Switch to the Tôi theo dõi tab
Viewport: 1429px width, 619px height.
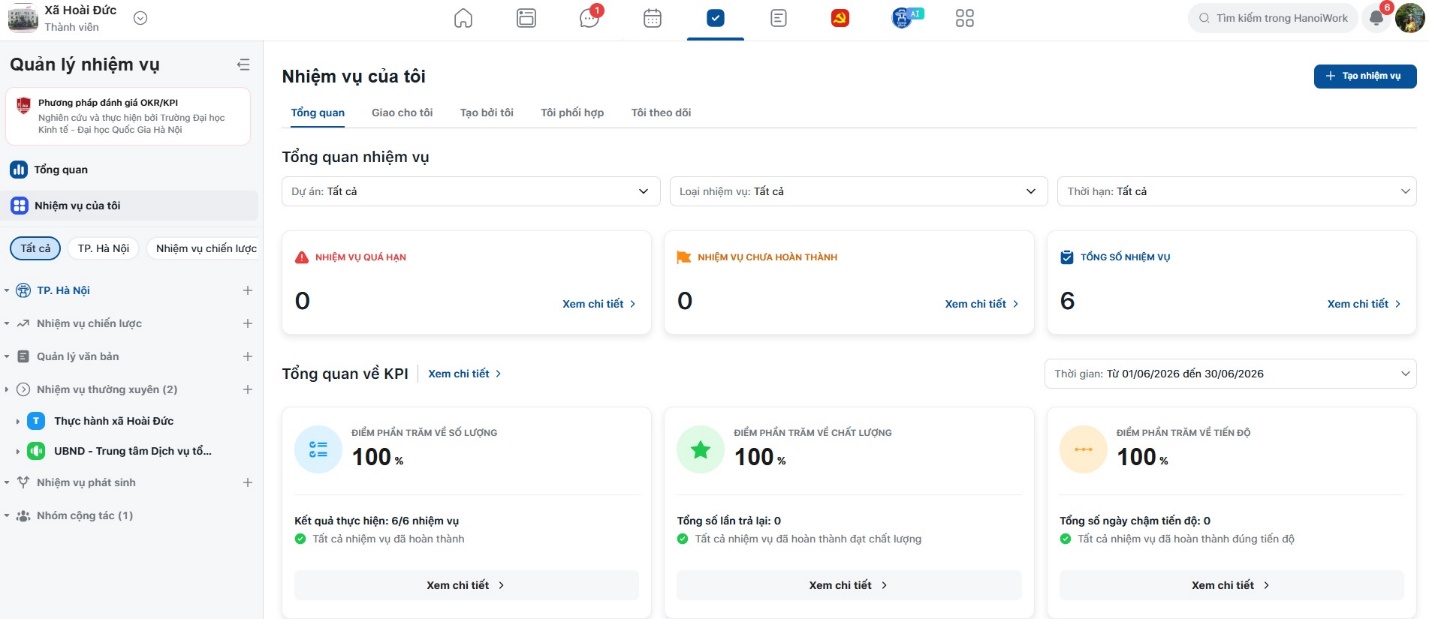[x=661, y=113]
